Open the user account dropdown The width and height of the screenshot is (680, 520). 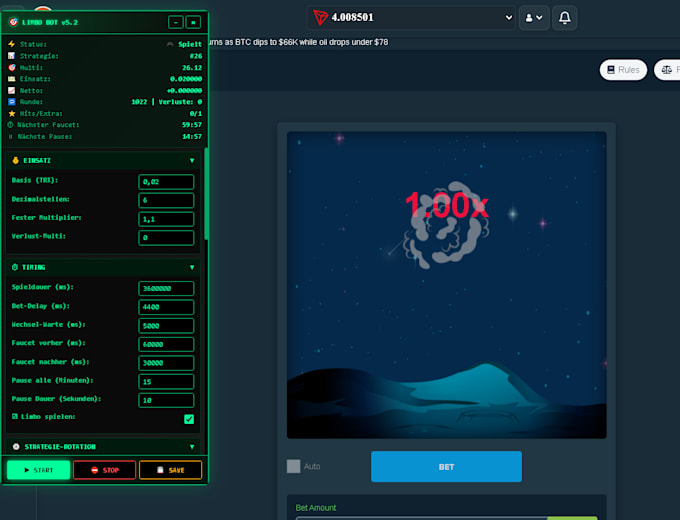(x=534, y=18)
